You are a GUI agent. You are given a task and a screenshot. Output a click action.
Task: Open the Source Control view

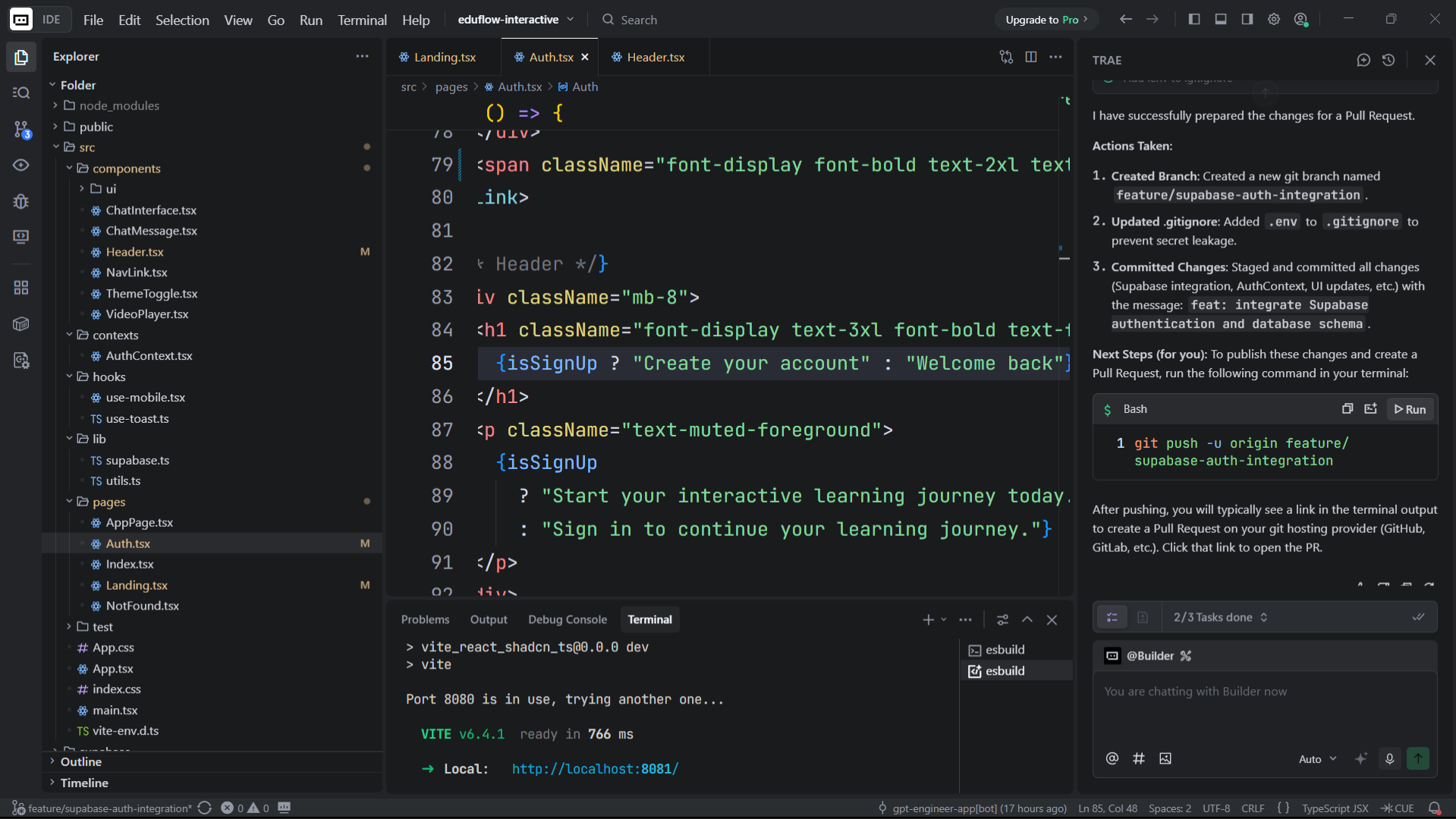tap(21, 129)
